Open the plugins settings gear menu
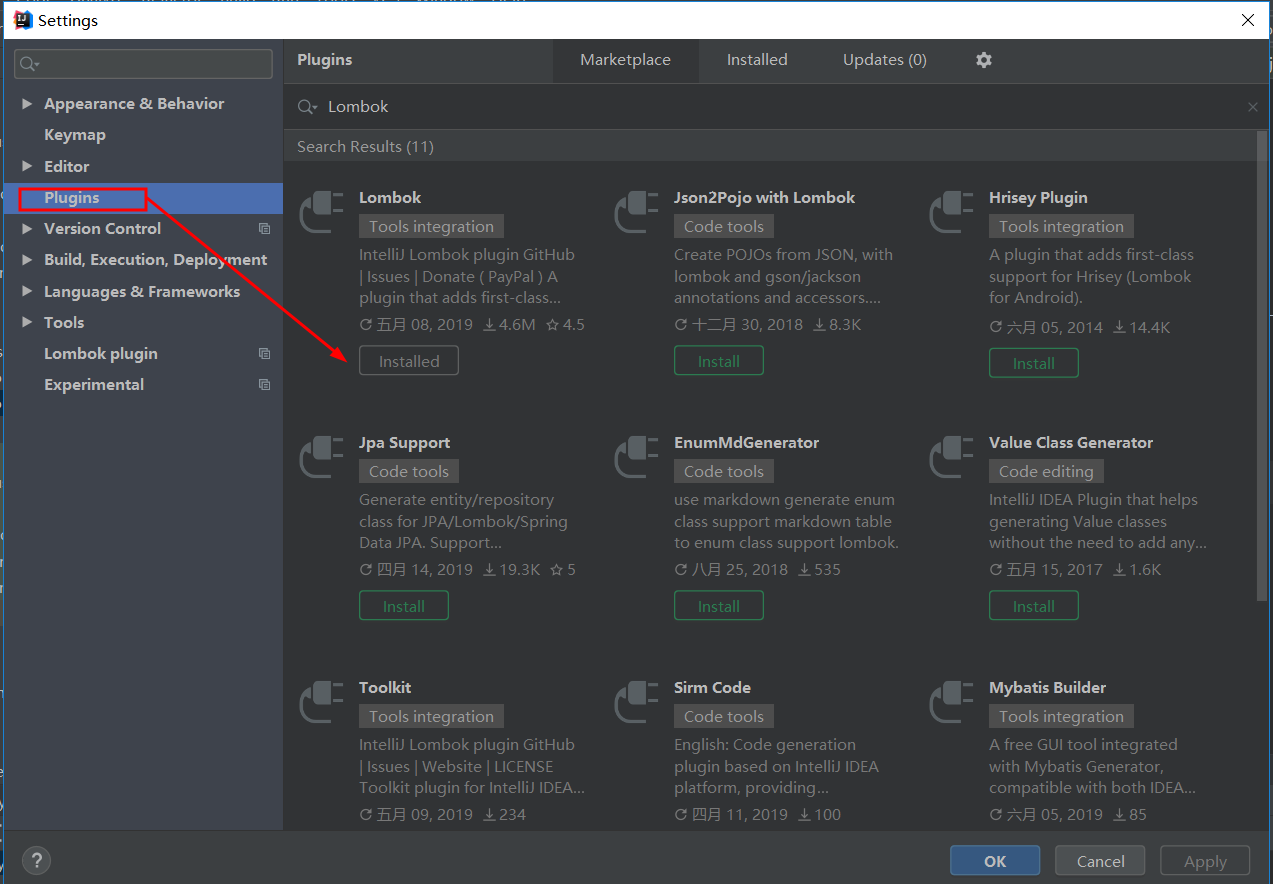The image size is (1273, 884). pos(984,60)
